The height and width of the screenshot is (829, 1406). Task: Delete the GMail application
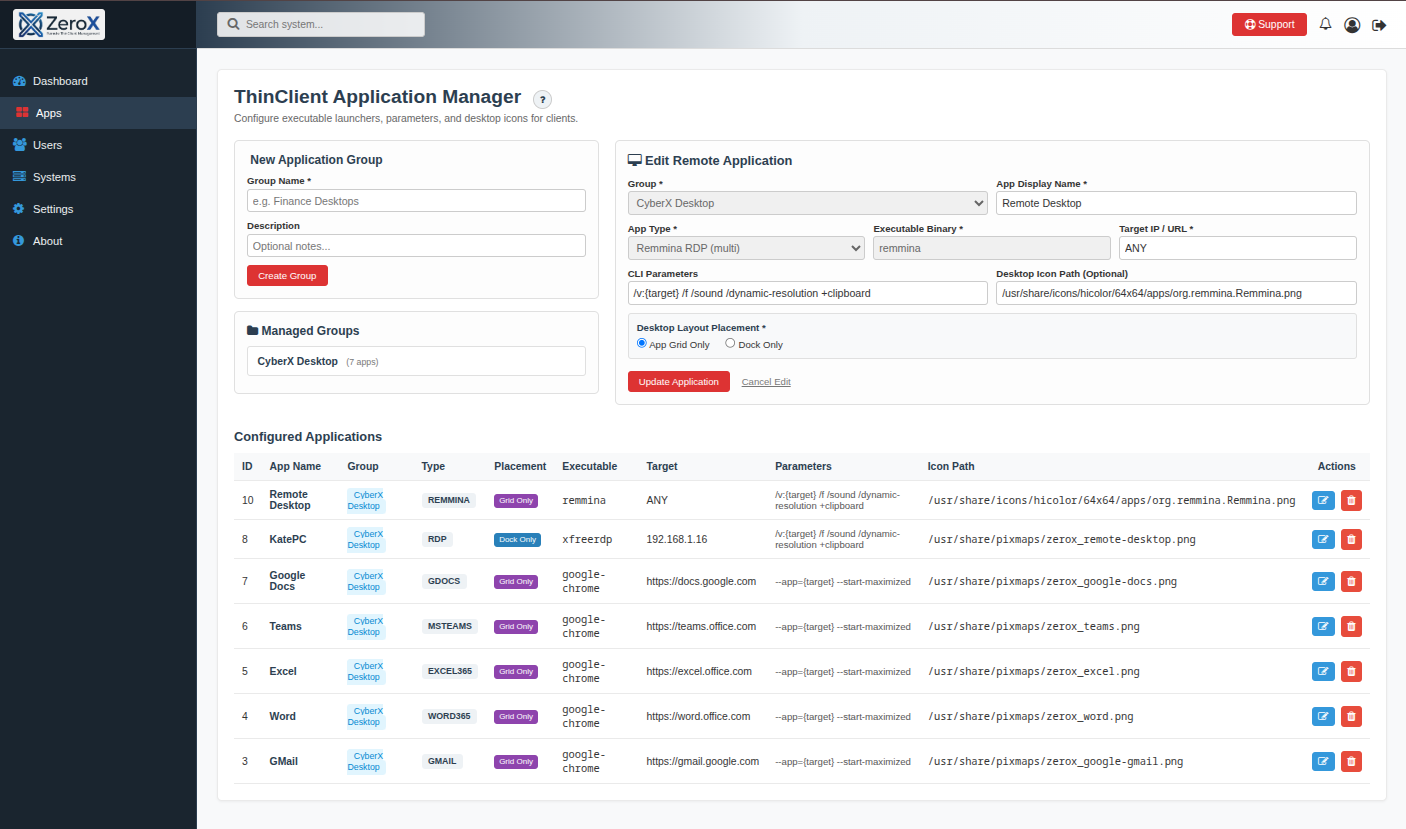click(x=1351, y=761)
